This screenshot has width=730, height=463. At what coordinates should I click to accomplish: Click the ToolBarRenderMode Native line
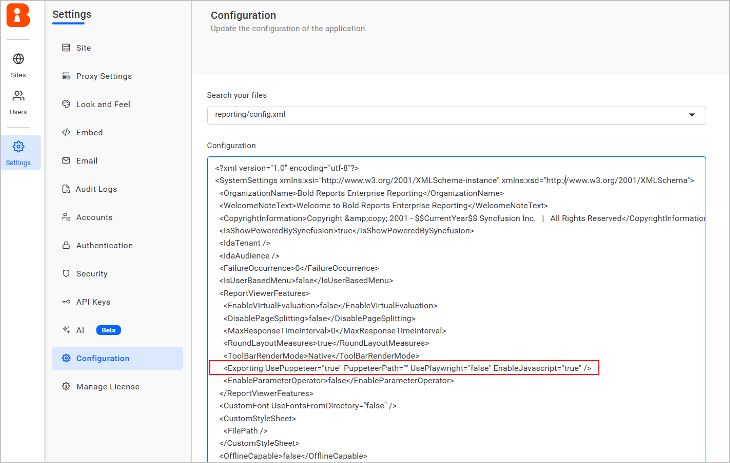[x=321, y=356]
